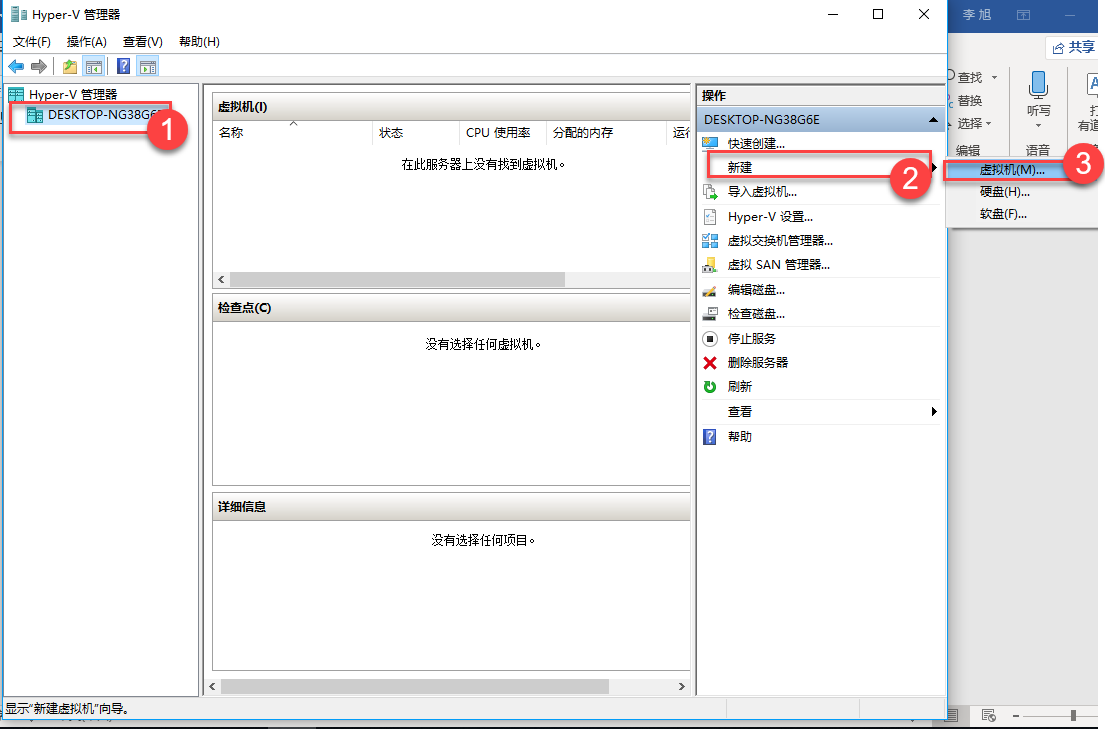Collapse DESKTOP-NG38G6E actions section arrow
1105x729 pixels.
[x=933, y=120]
